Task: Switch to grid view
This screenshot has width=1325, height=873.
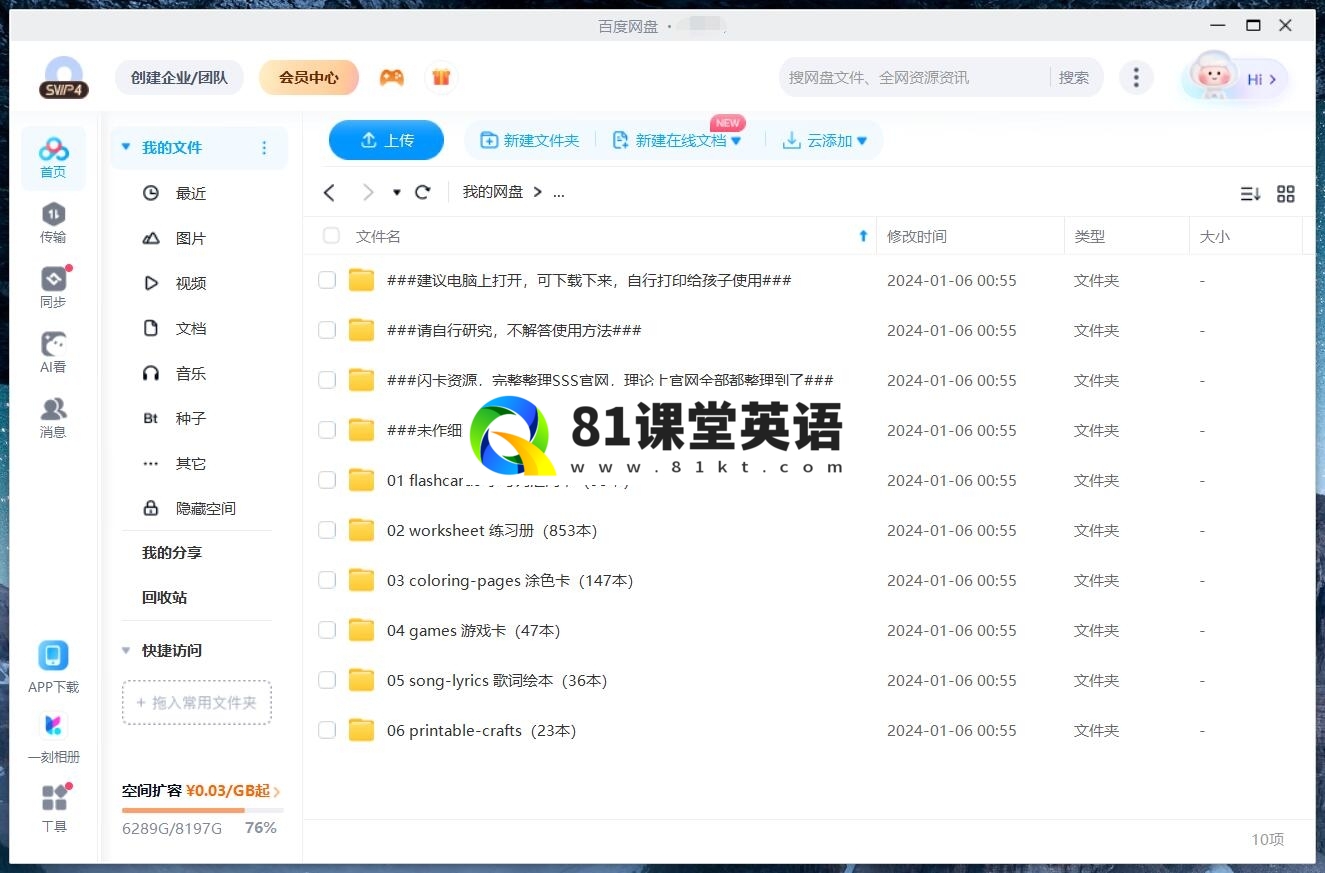Action: click(1286, 194)
